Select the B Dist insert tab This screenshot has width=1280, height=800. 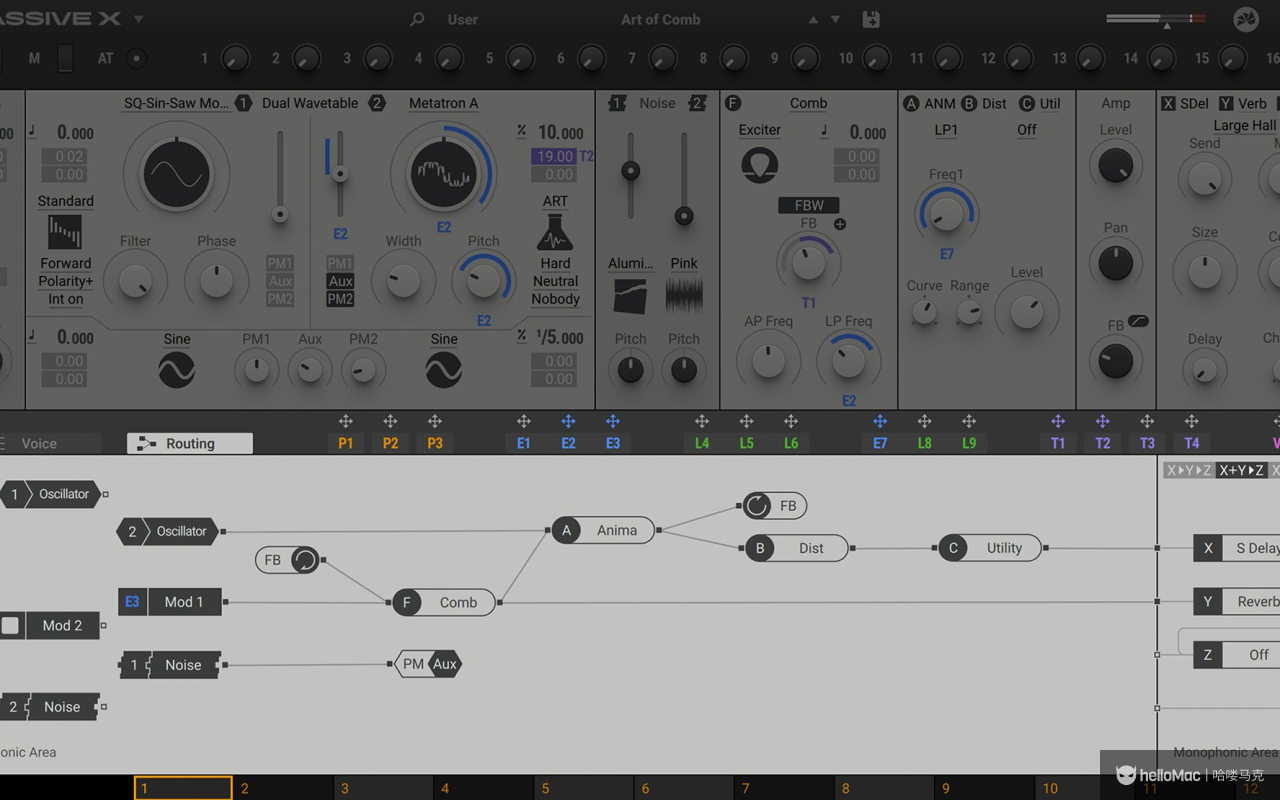click(x=984, y=103)
